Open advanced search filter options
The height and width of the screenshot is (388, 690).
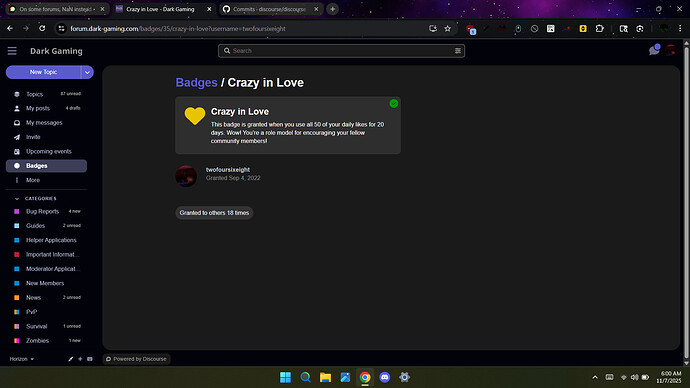[x=458, y=51]
